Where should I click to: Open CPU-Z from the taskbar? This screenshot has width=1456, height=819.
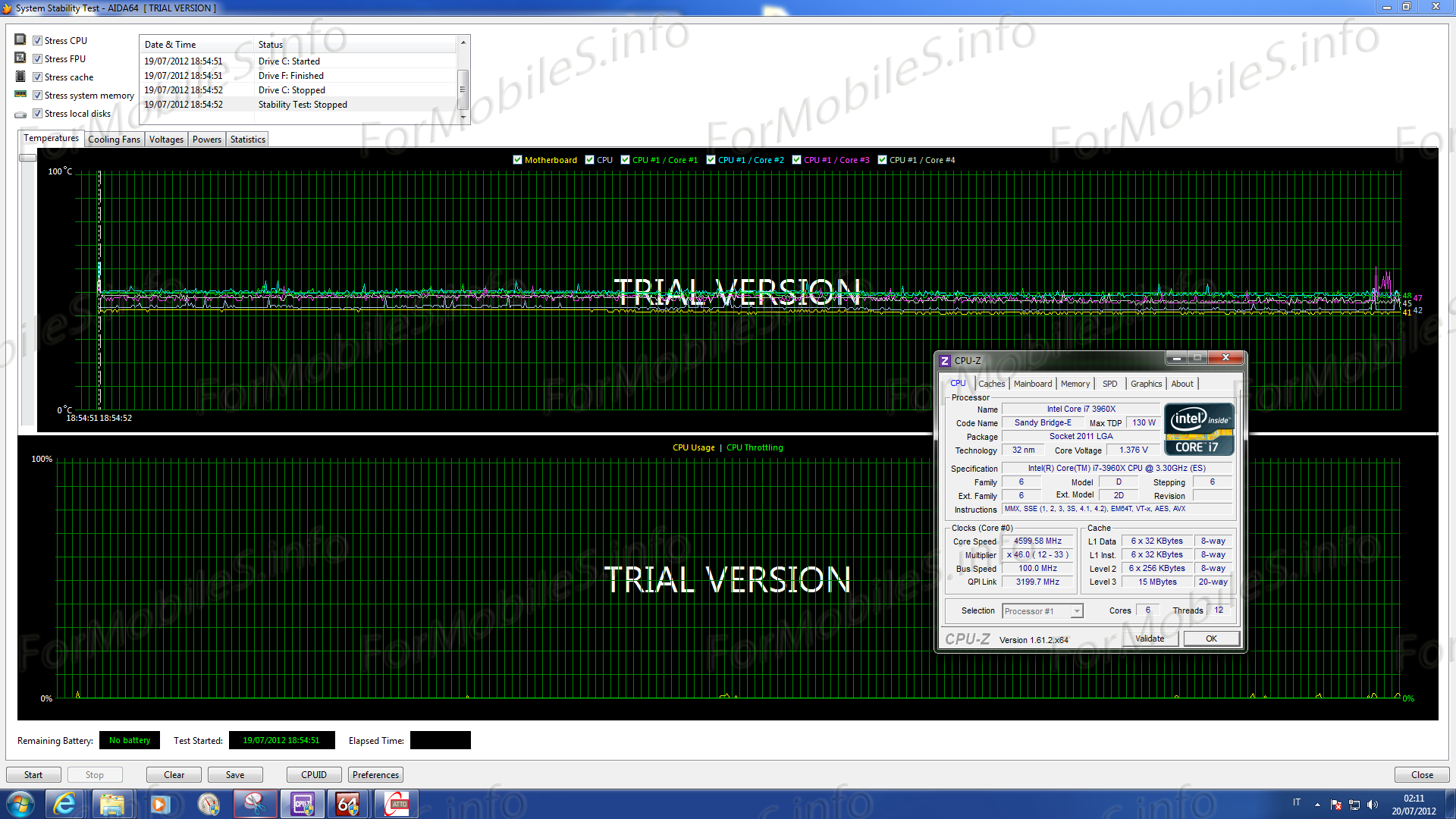303,804
